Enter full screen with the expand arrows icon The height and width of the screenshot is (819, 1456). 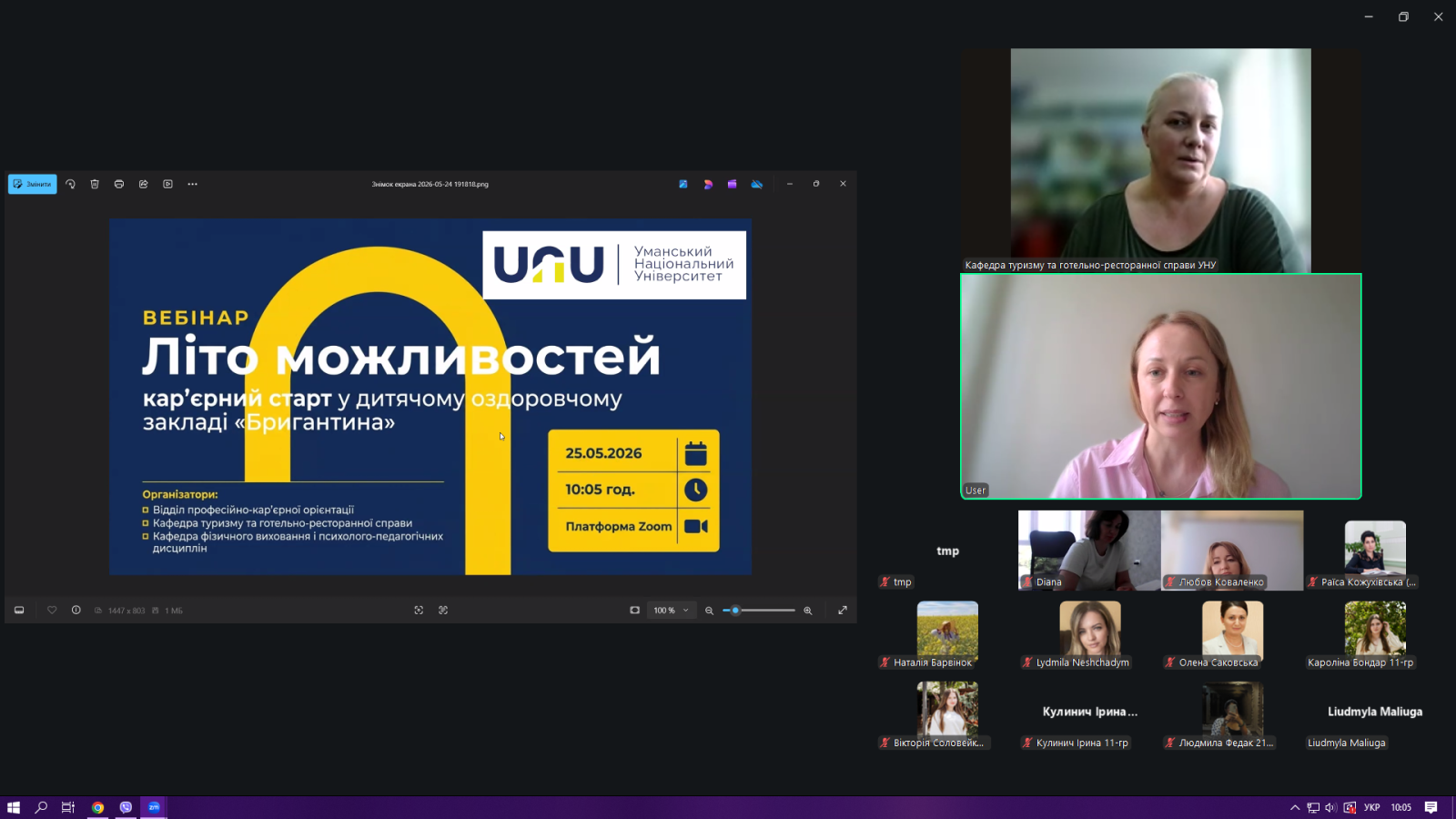[x=843, y=611]
